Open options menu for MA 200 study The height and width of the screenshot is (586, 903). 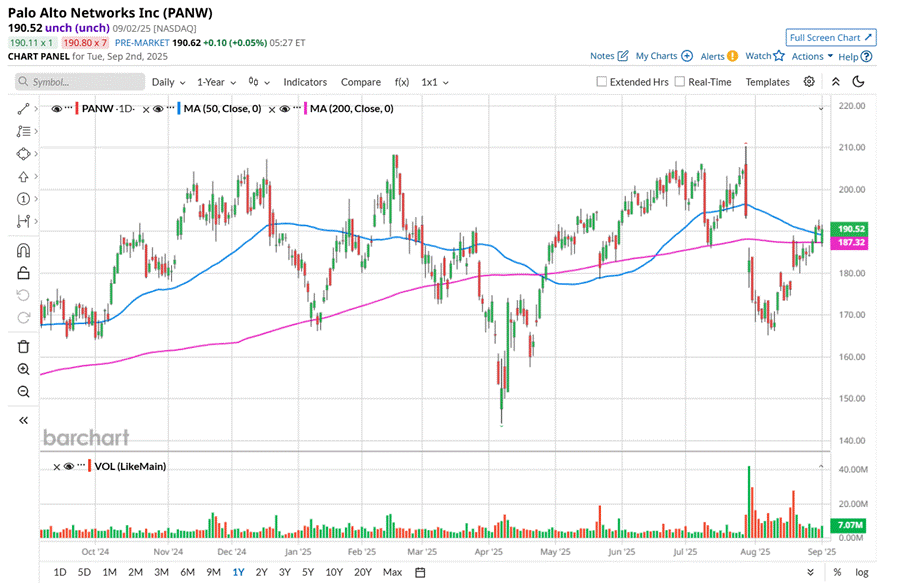297,108
